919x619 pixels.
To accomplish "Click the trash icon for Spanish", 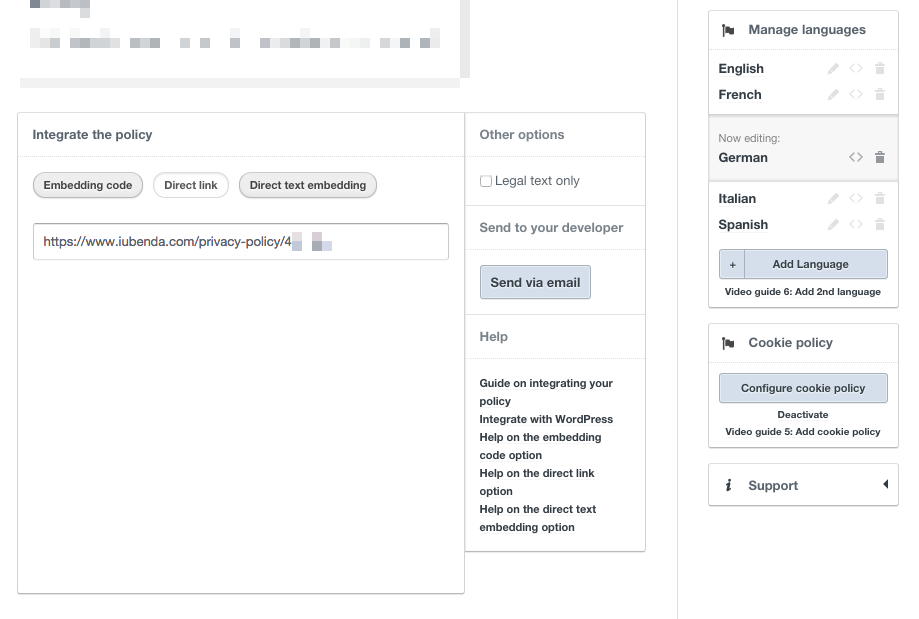I will click(880, 225).
